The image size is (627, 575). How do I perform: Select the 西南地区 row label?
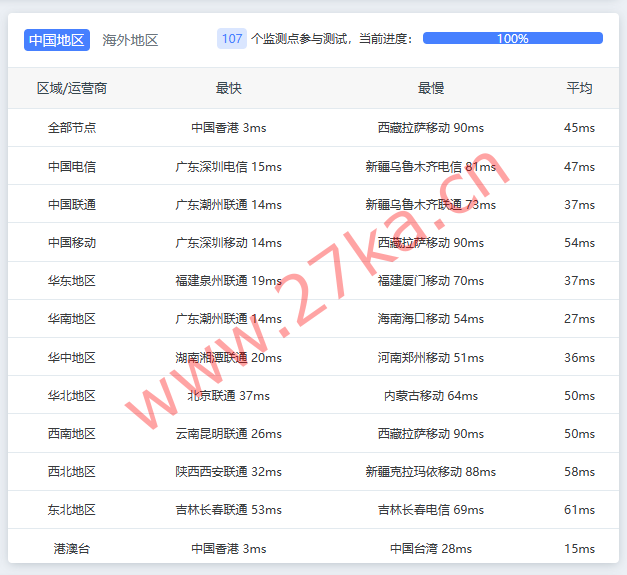click(x=72, y=433)
